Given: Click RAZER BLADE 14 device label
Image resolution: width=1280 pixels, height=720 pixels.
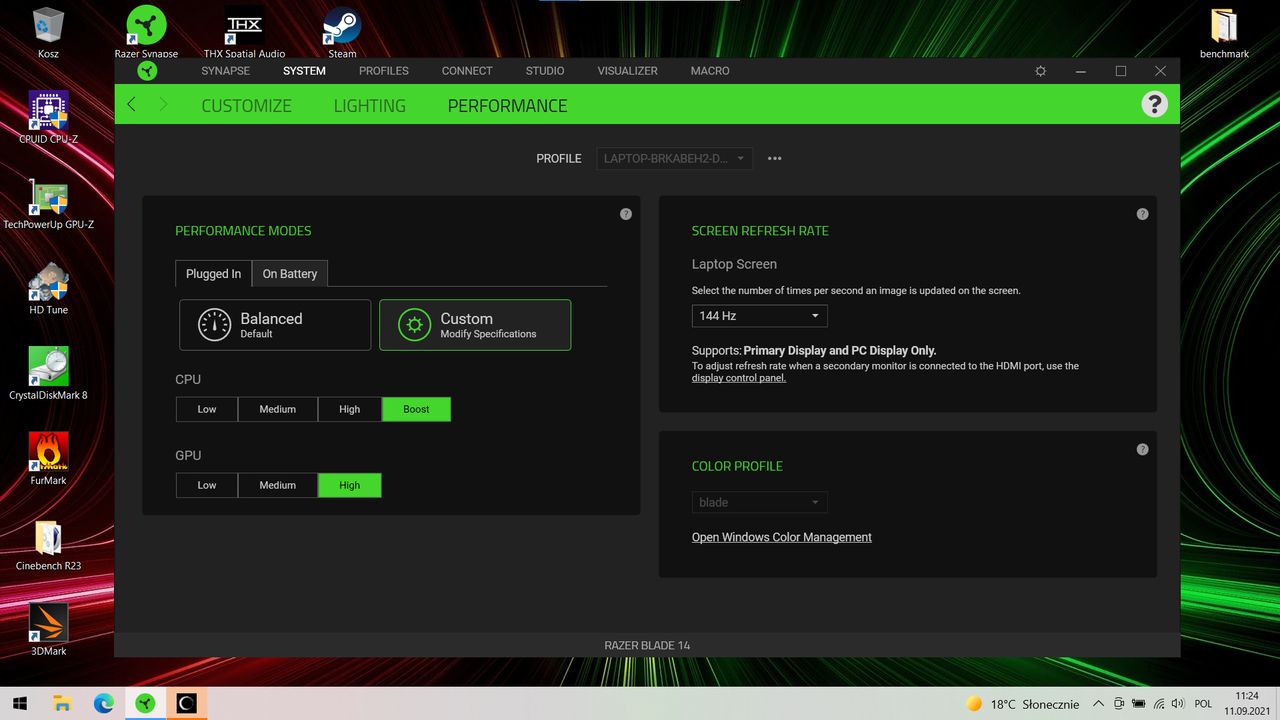Looking at the screenshot, I should [x=647, y=645].
